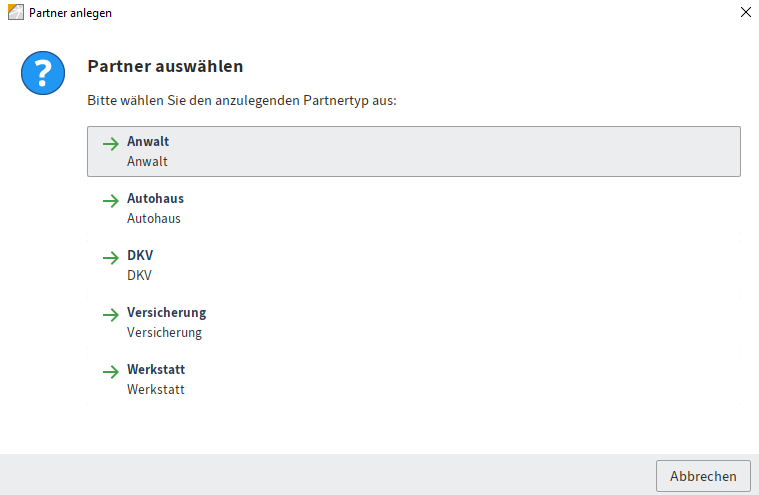The width and height of the screenshot is (759, 495).
Task: Click the green arrow beside Werkstatt
Action: [x=110, y=371]
